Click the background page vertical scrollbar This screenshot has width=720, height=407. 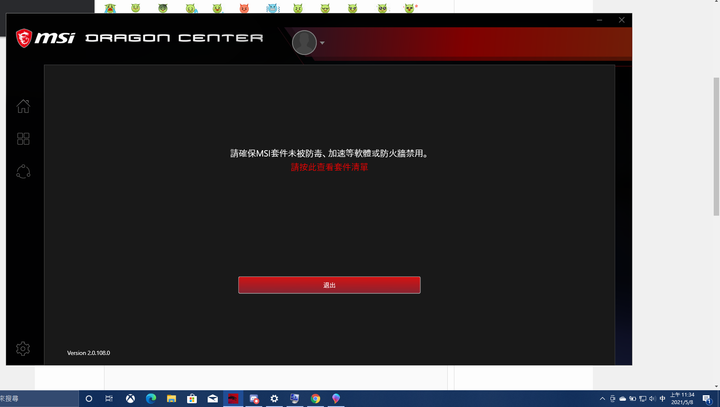pos(716,146)
